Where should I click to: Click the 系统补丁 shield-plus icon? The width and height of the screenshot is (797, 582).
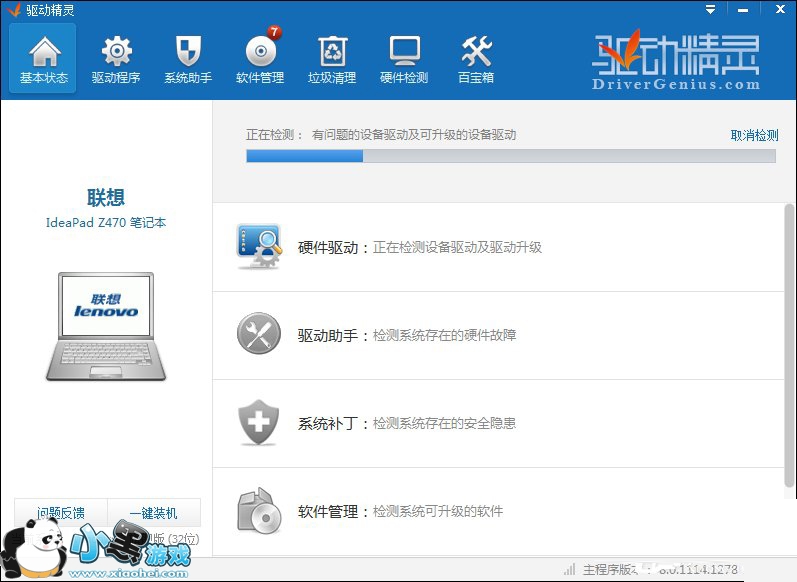pyautogui.click(x=258, y=423)
